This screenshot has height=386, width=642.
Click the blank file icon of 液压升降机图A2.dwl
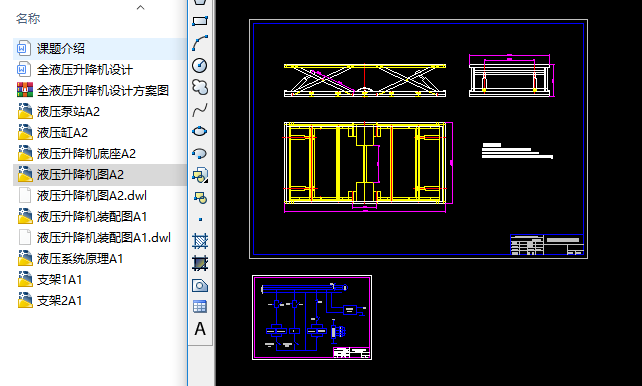[x=25, y=195]
